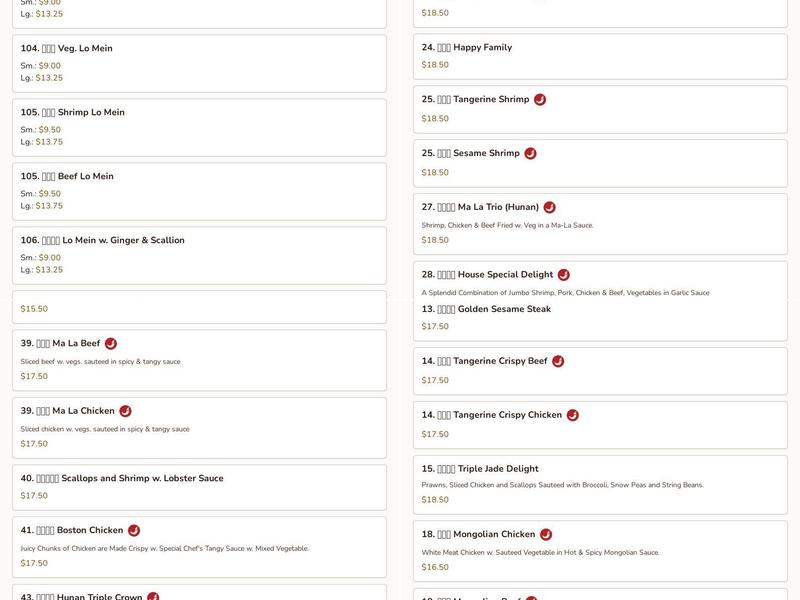Select the Happy Family entree

click(x=482, y=48)
